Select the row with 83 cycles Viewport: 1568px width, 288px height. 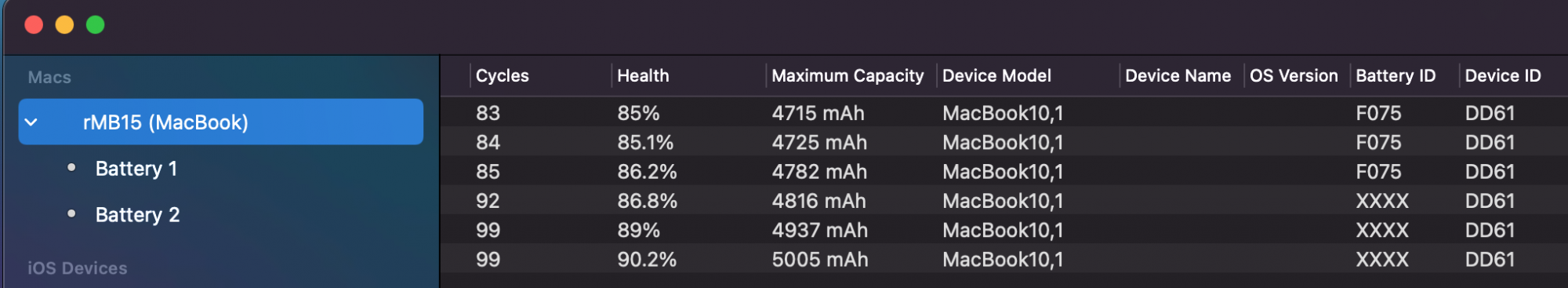[x=1004, y=113]
